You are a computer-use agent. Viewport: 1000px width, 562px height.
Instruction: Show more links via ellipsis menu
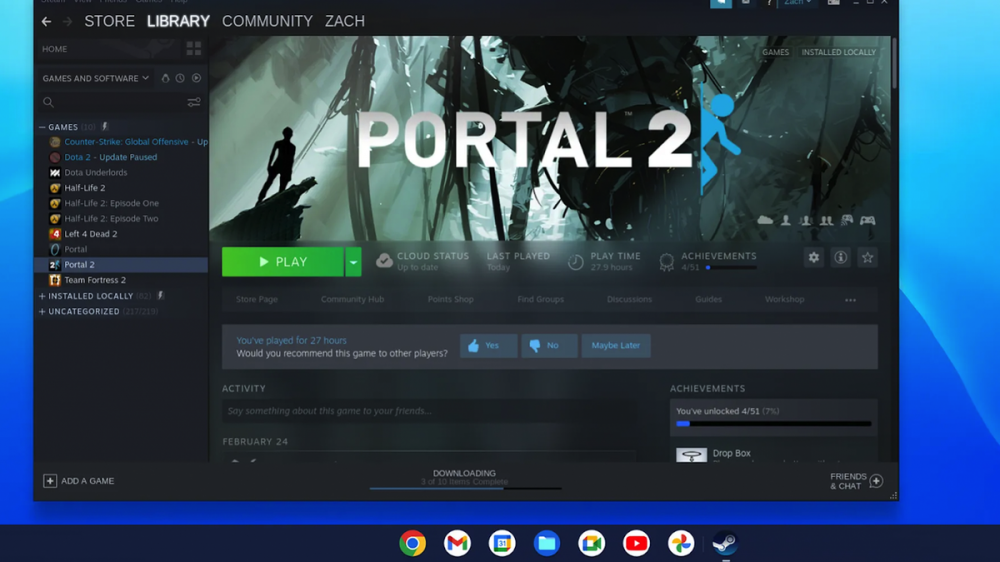pos(851,300)
